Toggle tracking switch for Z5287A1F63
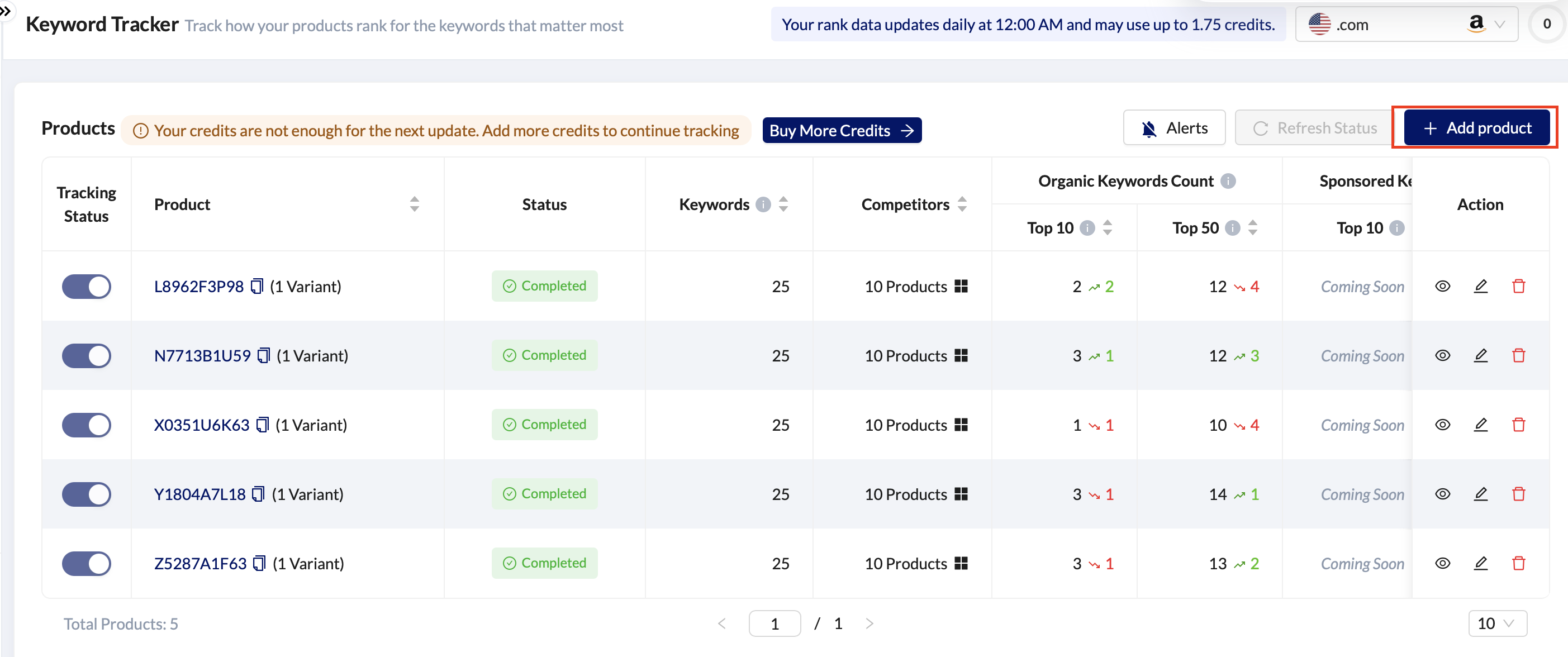Viewport: 1568px width, 657px height. tap(87, 563)
